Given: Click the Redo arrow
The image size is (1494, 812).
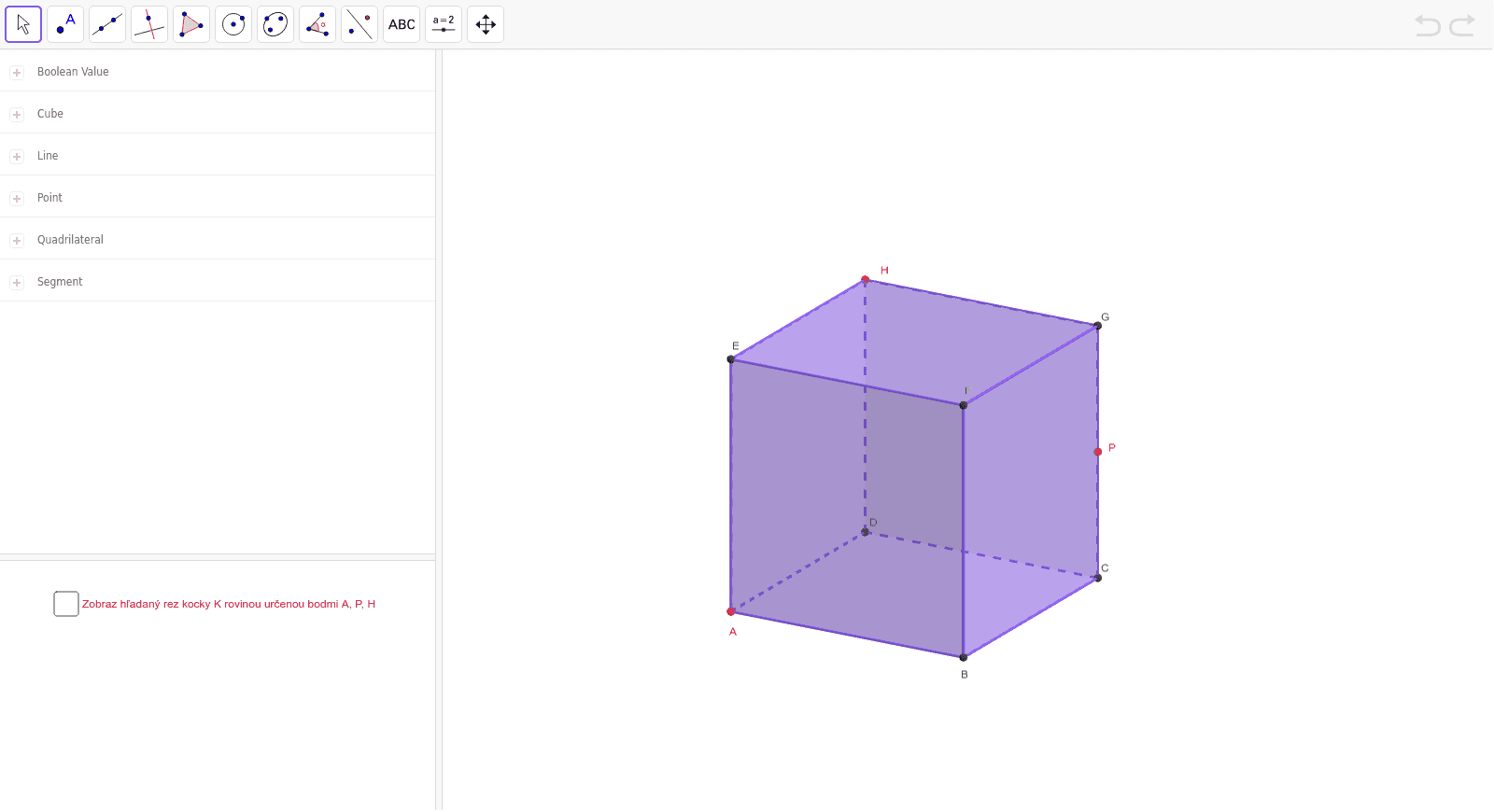Looking at the screenshot, I should (1462, 25).
